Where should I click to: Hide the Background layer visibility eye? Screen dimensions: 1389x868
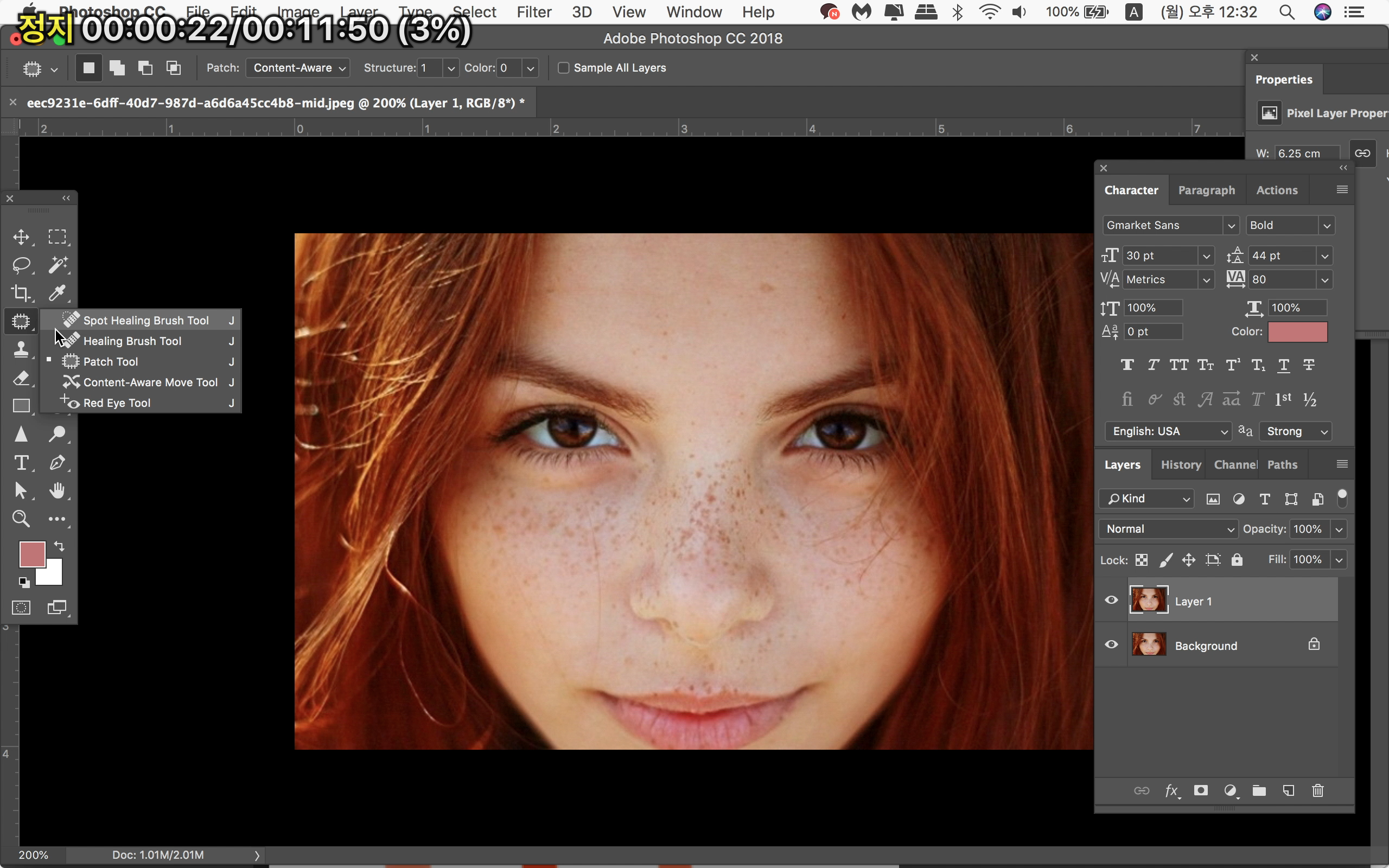pos(1112,644)
